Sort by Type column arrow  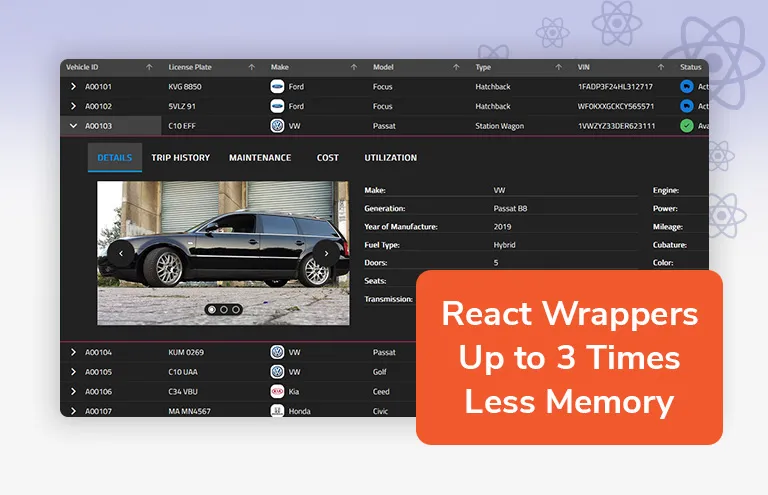558,67
